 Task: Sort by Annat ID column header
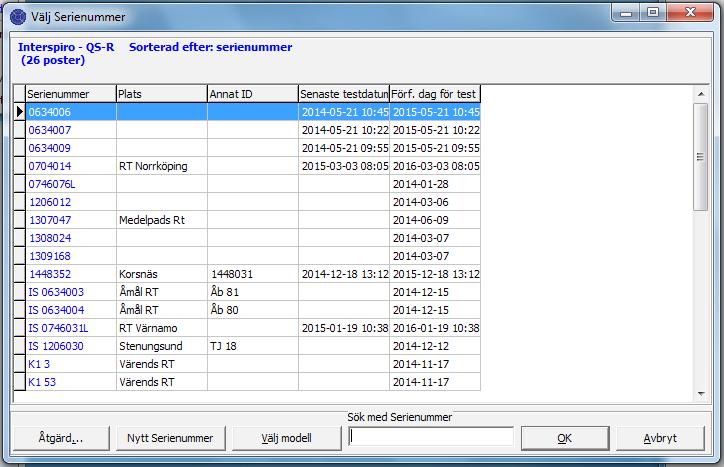(253, 94)
